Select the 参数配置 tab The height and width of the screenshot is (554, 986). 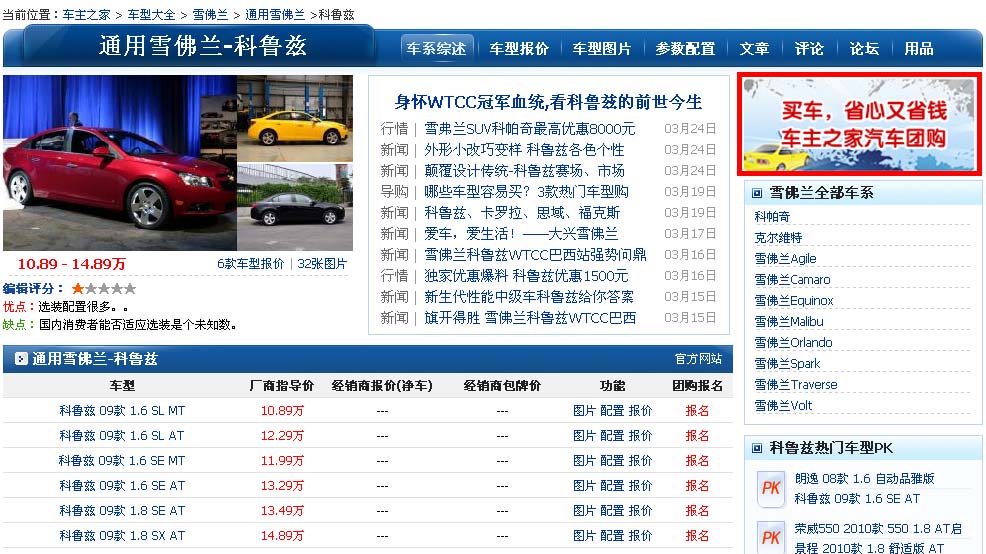[x=685, y=48]
